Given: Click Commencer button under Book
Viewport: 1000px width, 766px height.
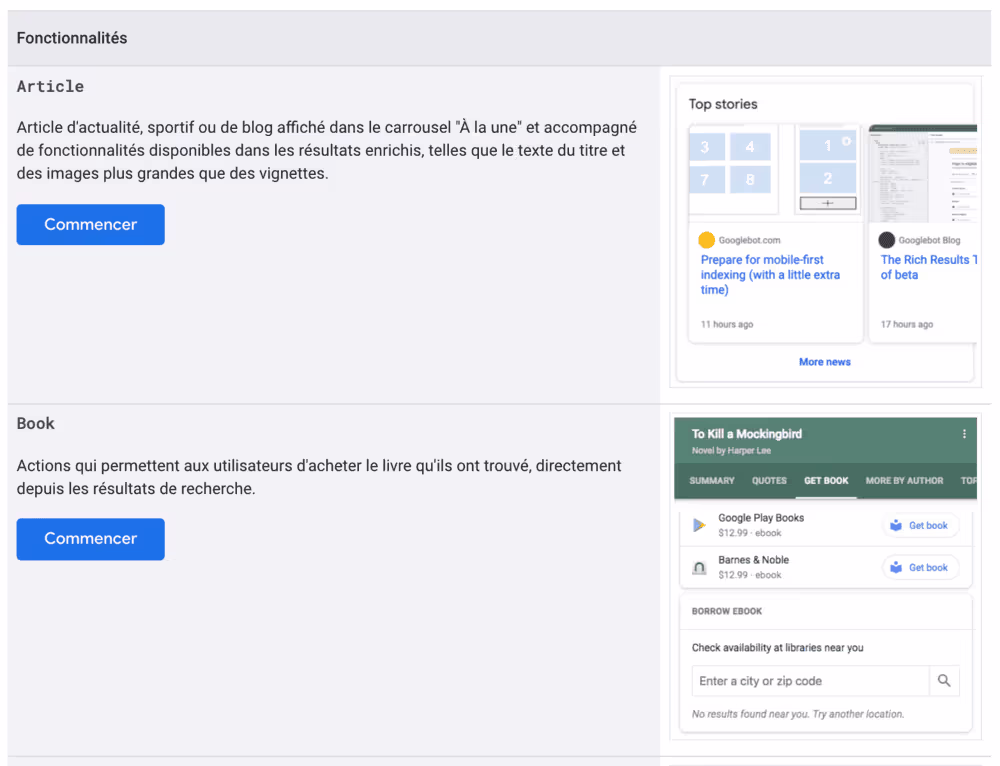Looking at the screenshot, I should click(91, 539).
